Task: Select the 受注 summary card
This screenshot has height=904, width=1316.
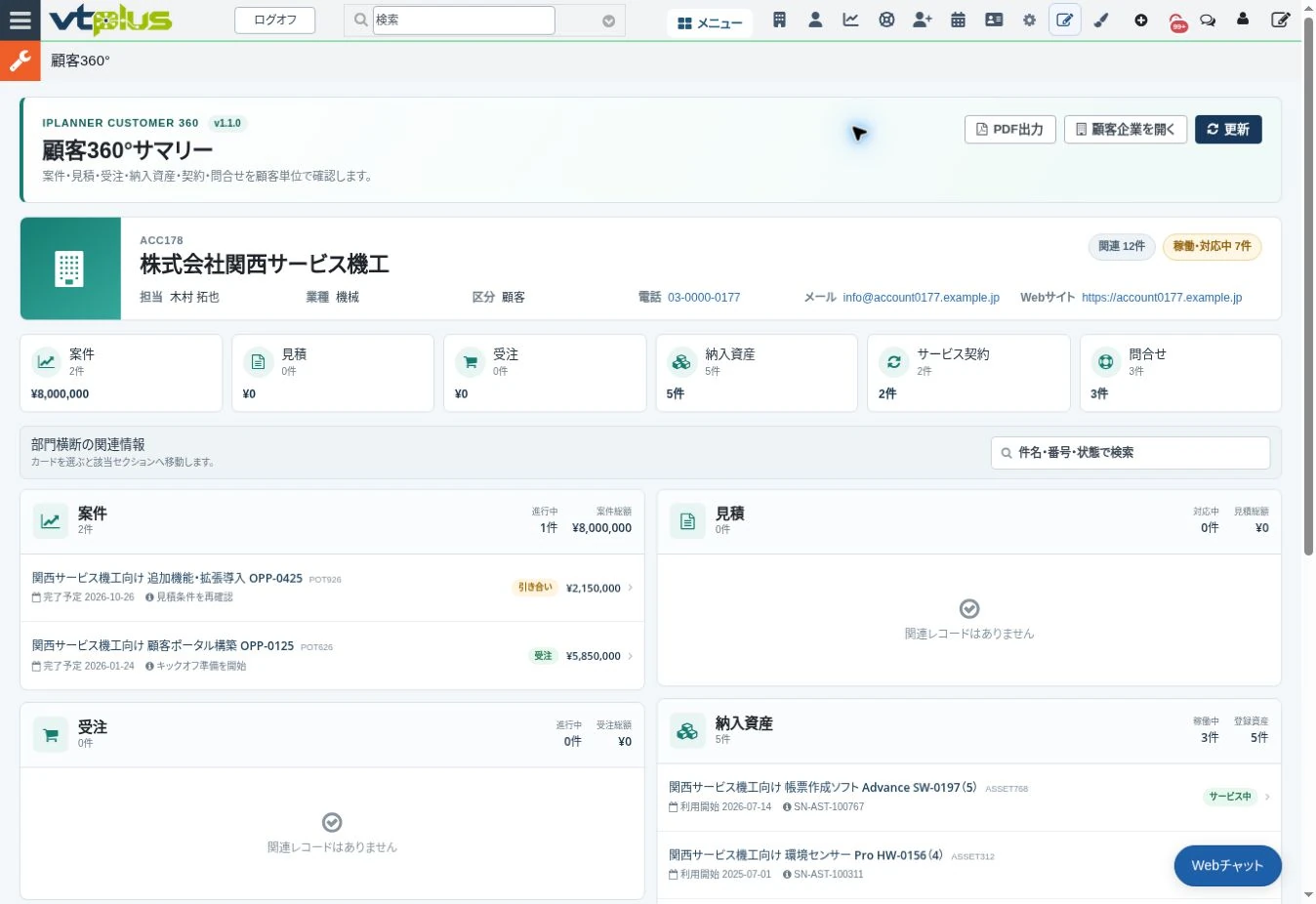Action: tap(545, 373)
